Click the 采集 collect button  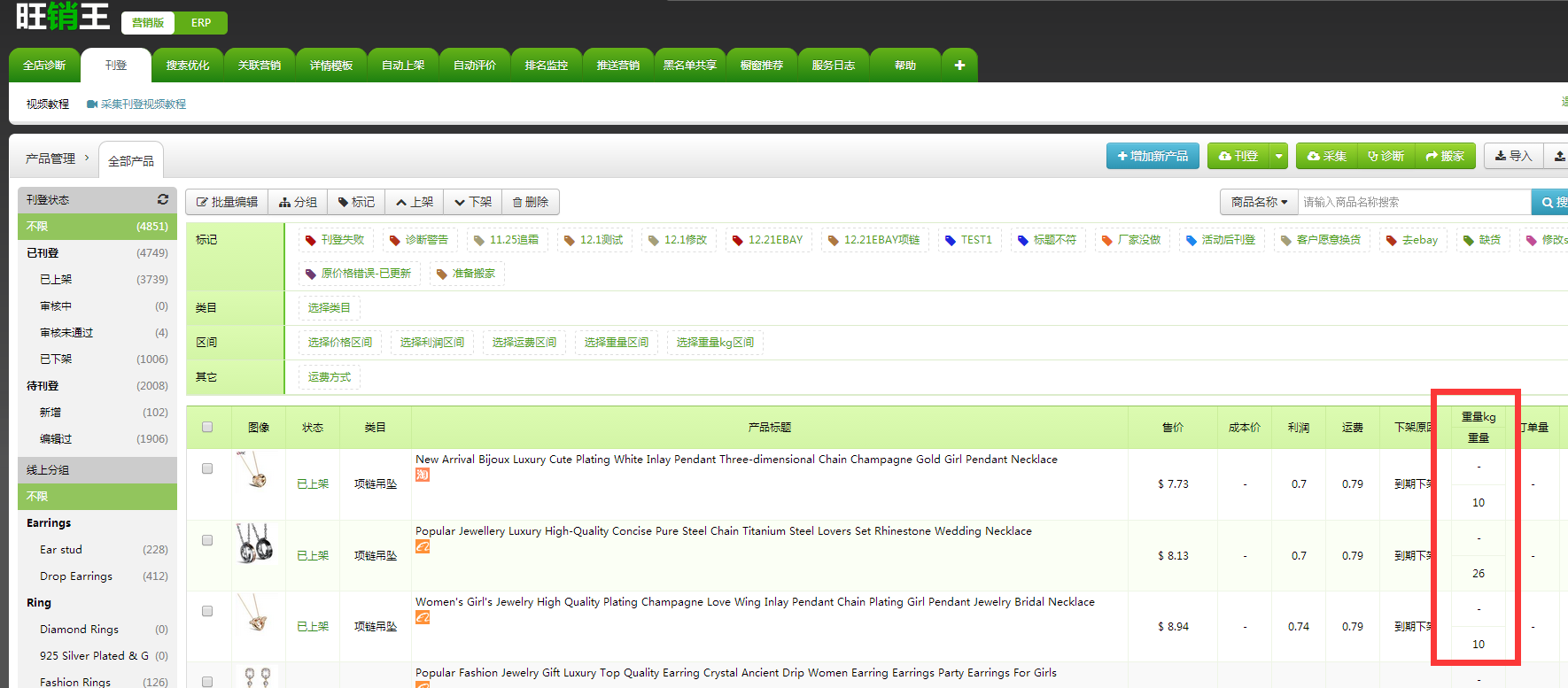pos(1327,156)
